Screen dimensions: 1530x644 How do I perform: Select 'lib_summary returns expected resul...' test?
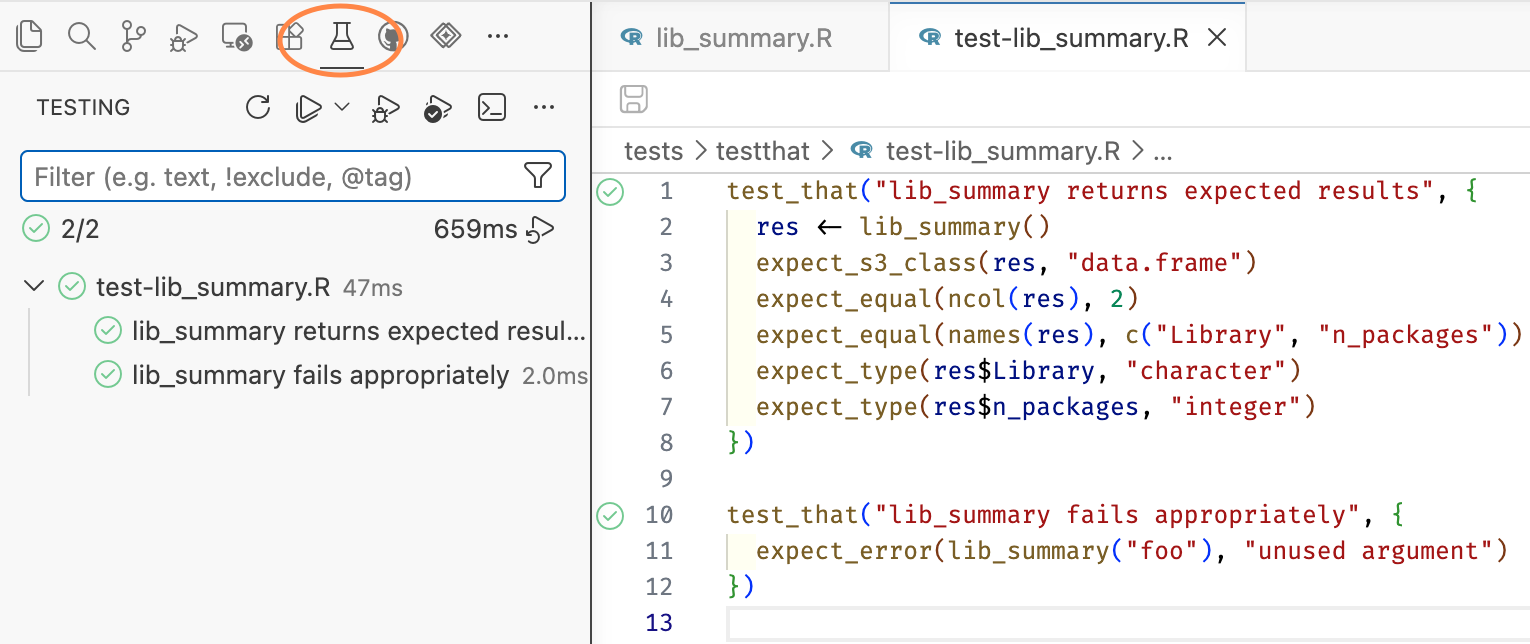(x=359, y=331)
